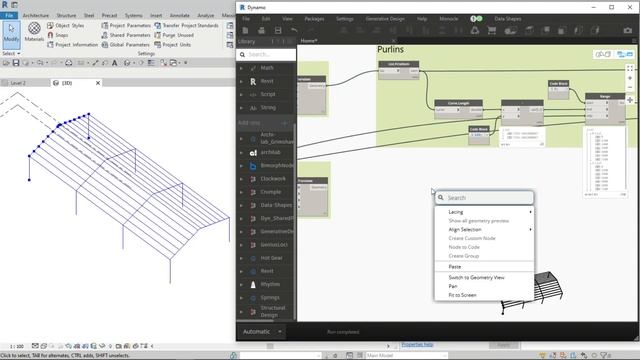The image size is (640, 360).
Task: Click the Add-ons plus button in library
Action: 284,123
